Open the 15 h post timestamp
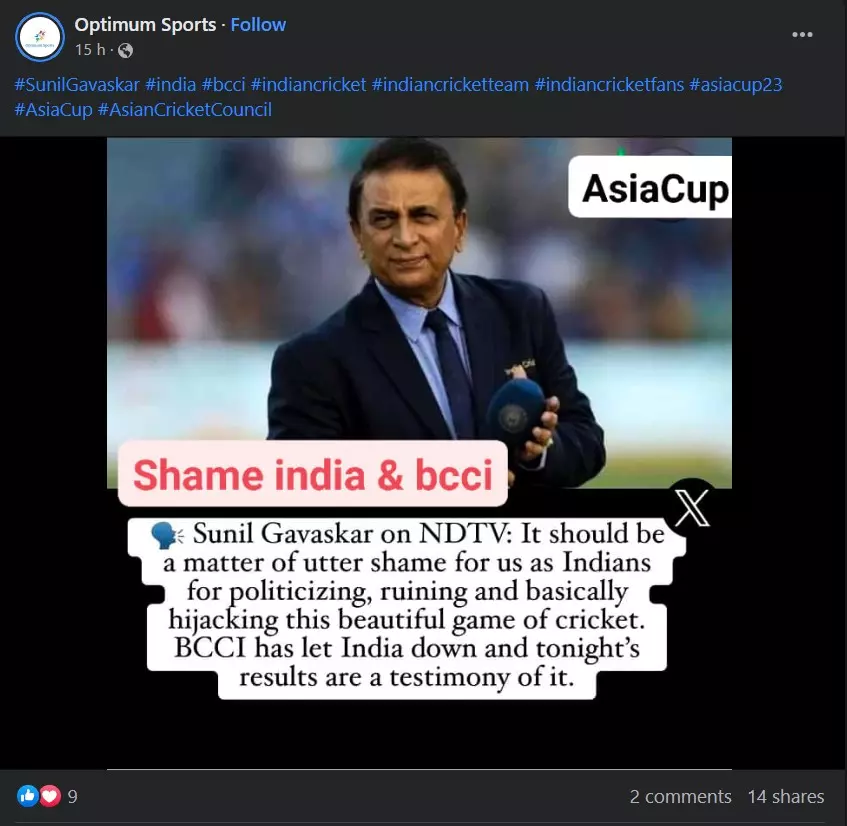 [x=90, y=50]
